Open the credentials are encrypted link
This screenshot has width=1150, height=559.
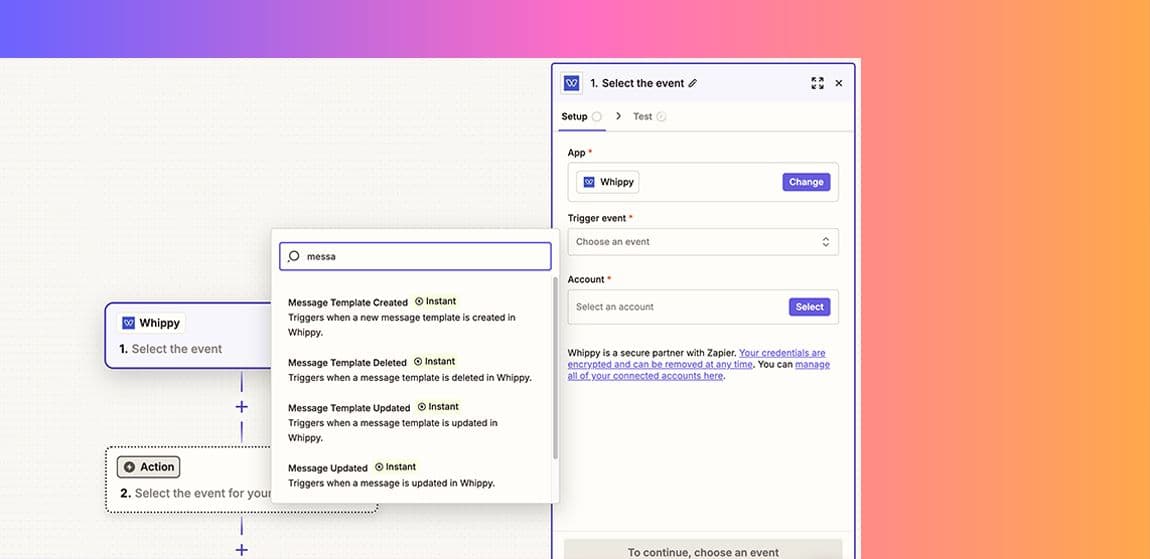[x=697, y=358]
